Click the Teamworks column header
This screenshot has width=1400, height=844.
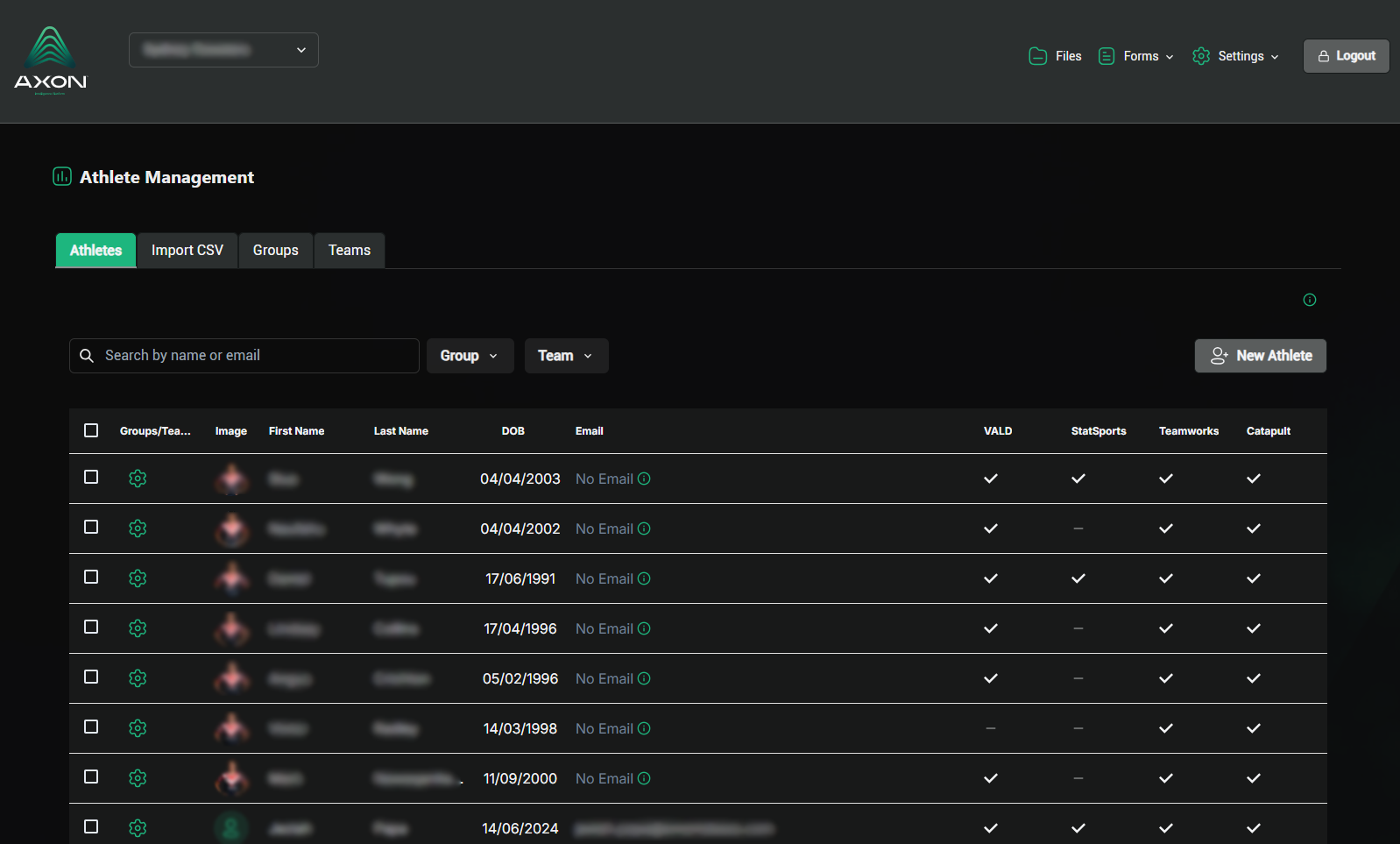[x=1189, y=431]
